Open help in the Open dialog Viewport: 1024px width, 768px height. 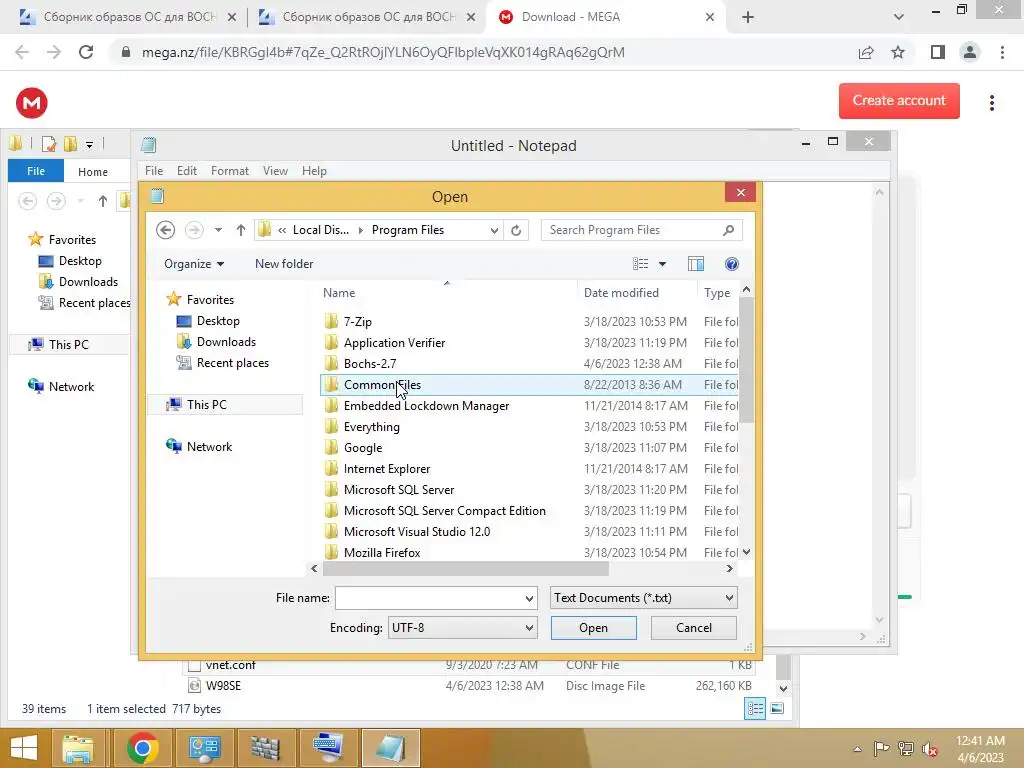tap(731, 264)
